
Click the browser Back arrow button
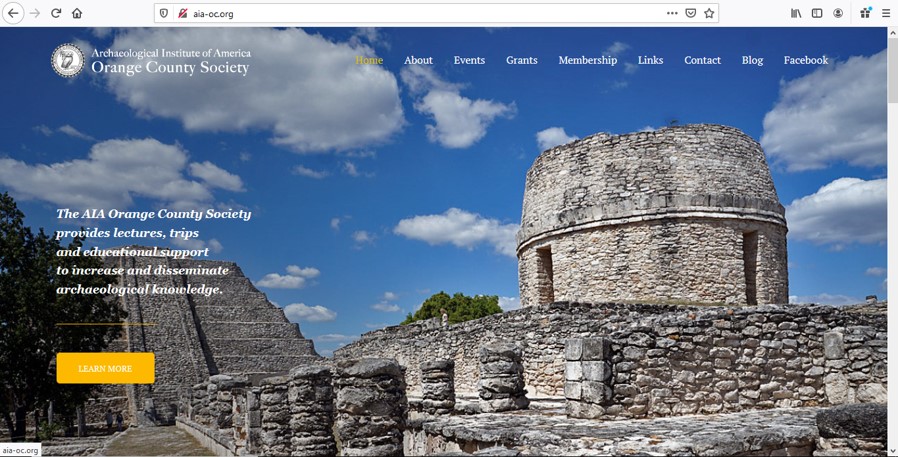point(13,13)
